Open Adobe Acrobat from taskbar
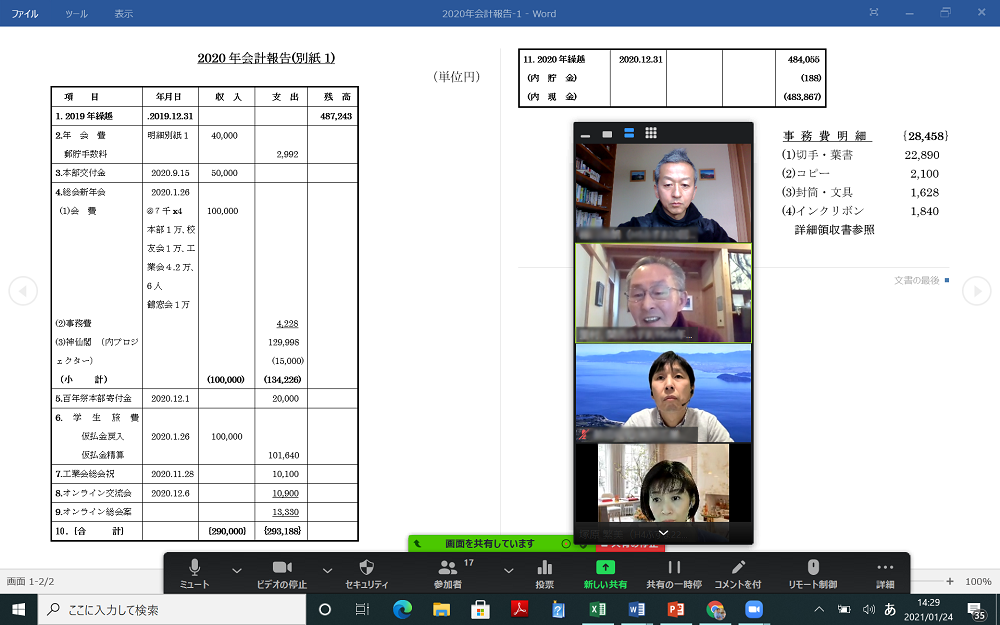Image resolution: width=1000 pixels, height=625 pixels. pyautogui.click(x=519, y=610)
